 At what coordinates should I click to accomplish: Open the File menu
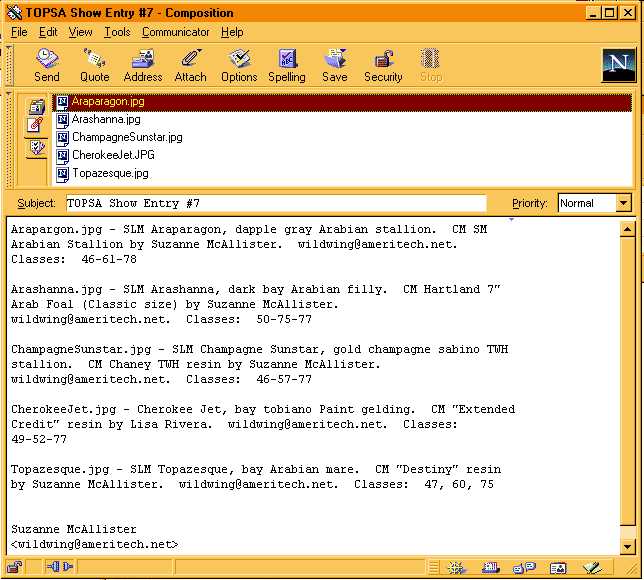[x=19, y=32]
